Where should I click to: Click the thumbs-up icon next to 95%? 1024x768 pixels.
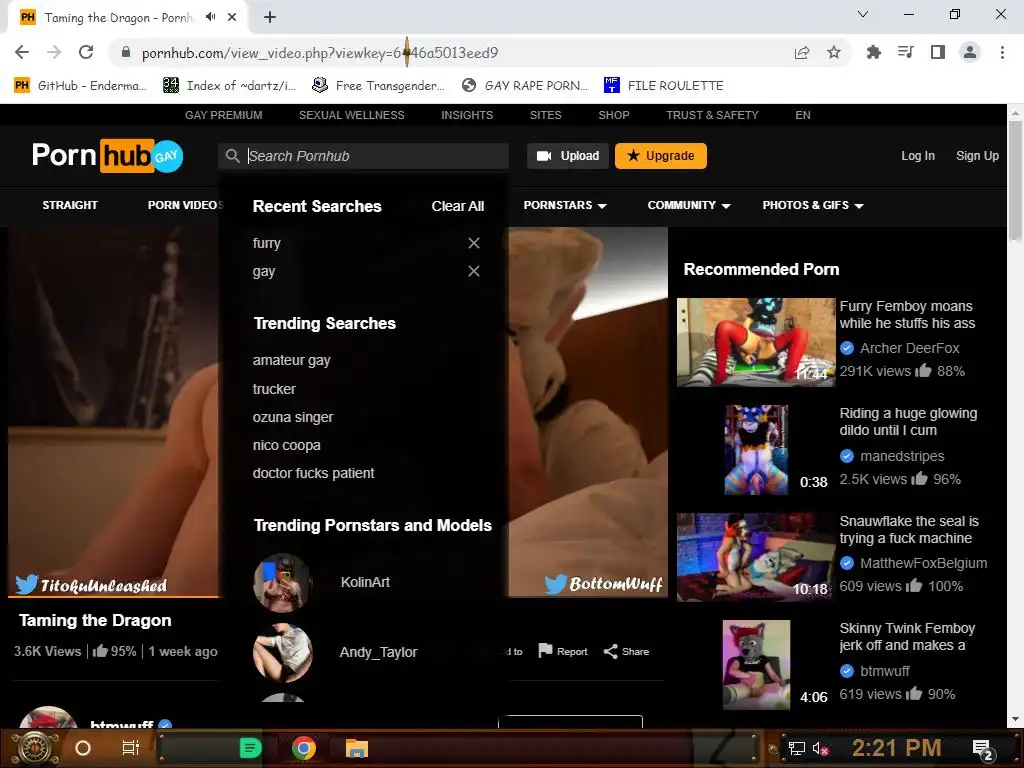[x=100, y=650]
